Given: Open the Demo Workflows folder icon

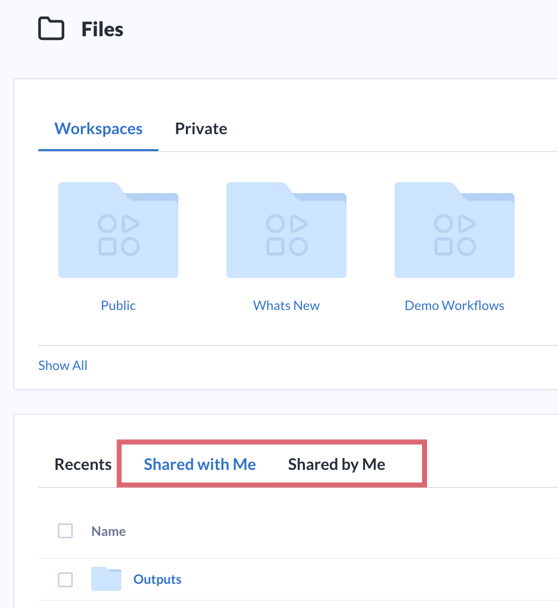Looking at the screenshot, I should (x=454, y=230).
